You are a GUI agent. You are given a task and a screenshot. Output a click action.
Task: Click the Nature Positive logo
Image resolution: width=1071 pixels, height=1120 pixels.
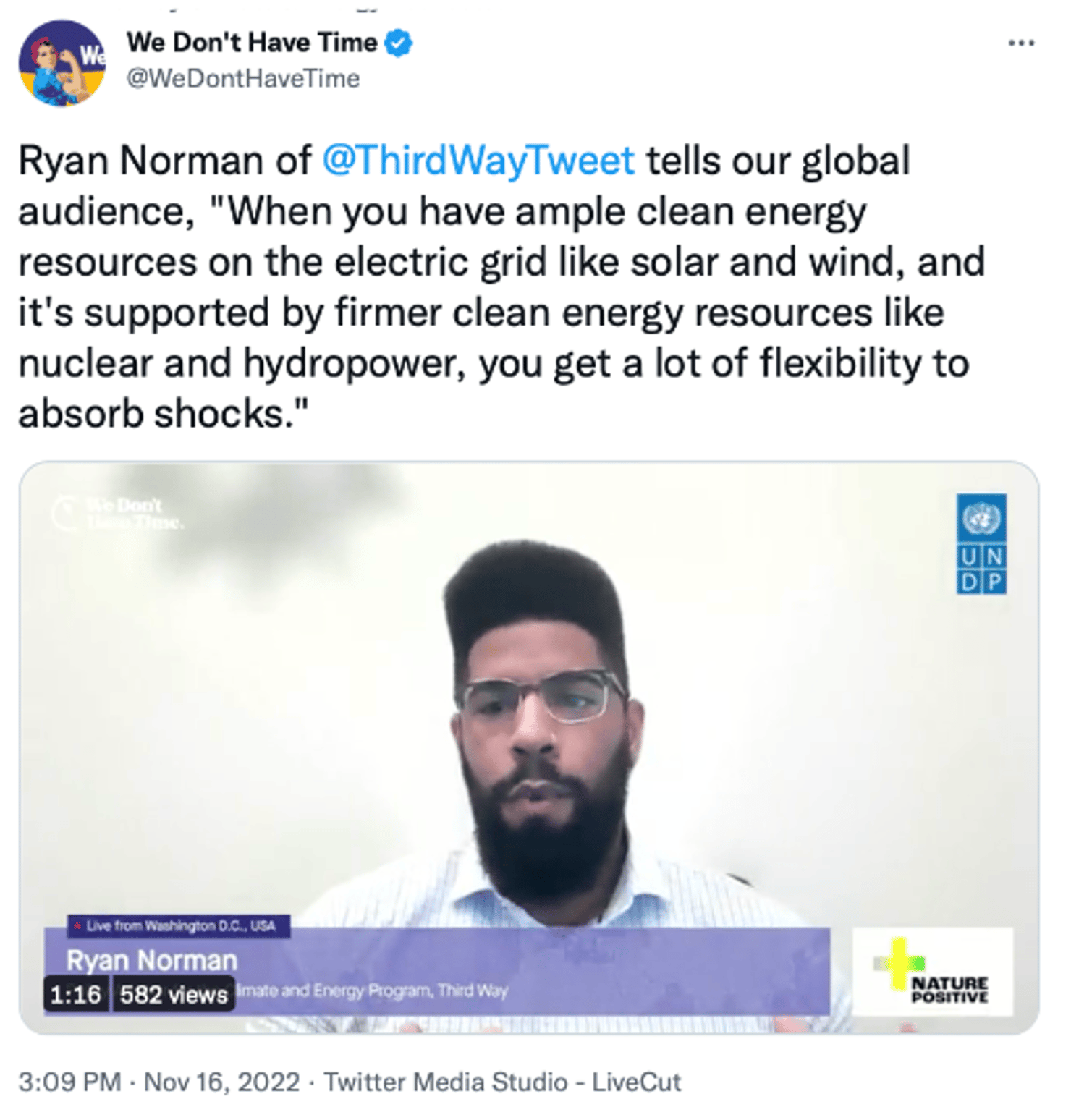click(933, 972)
